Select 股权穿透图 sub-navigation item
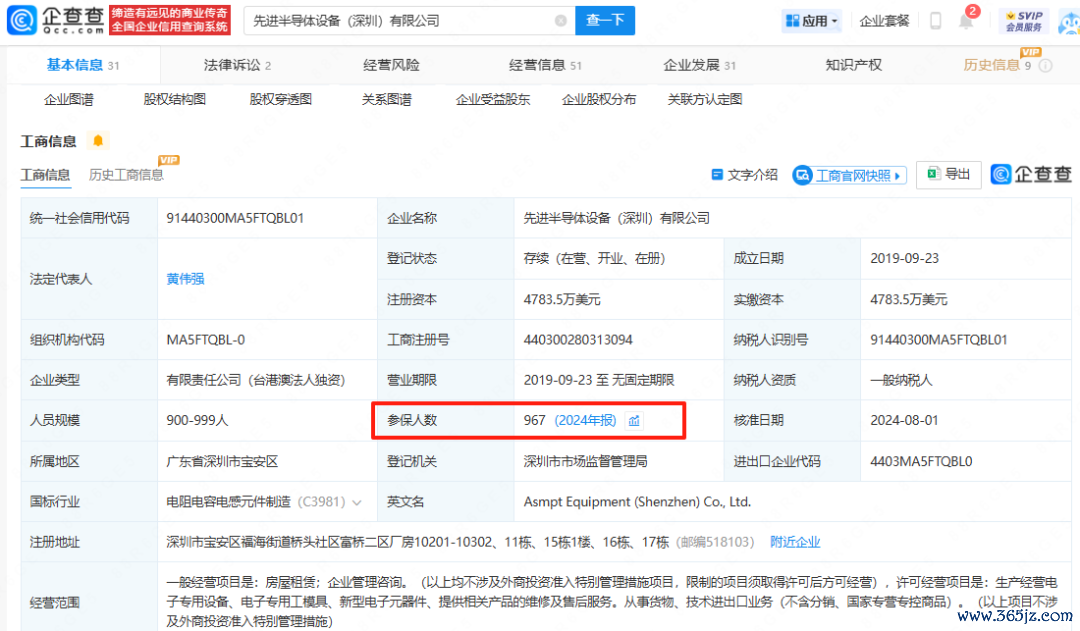 coord(280,100)
